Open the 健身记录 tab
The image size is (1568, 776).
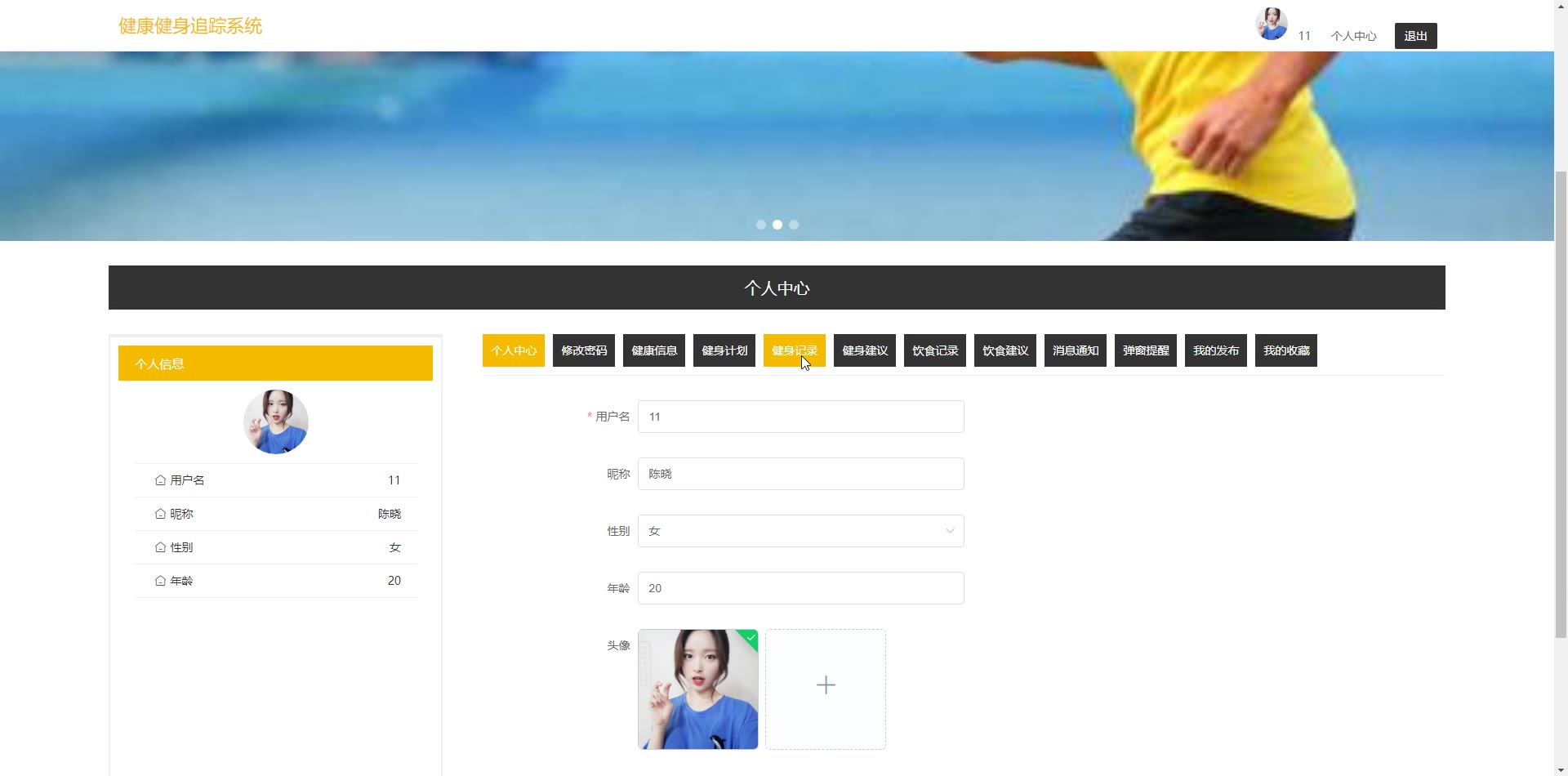pyautogui.click(x=795, y=350)
